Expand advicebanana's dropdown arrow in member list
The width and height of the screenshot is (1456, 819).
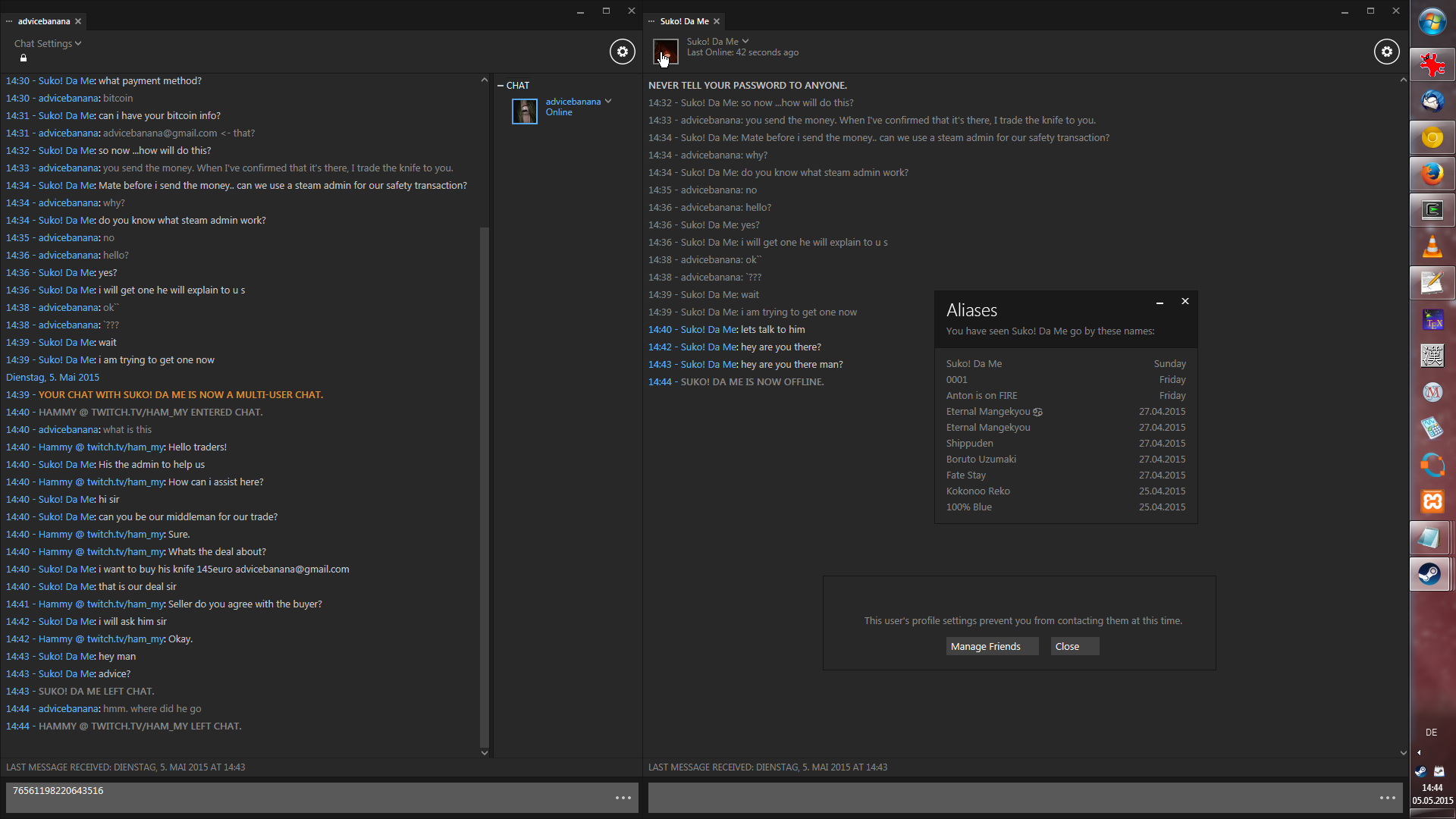tap(608, 101)
